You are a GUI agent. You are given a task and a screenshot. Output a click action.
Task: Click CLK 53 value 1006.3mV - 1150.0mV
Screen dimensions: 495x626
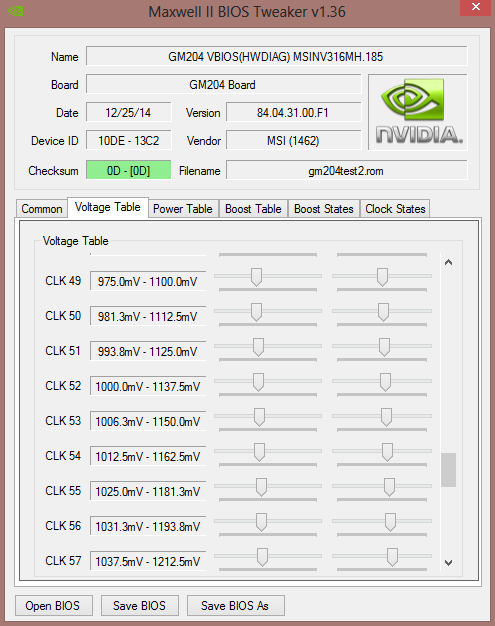click(x=148, y=422)
